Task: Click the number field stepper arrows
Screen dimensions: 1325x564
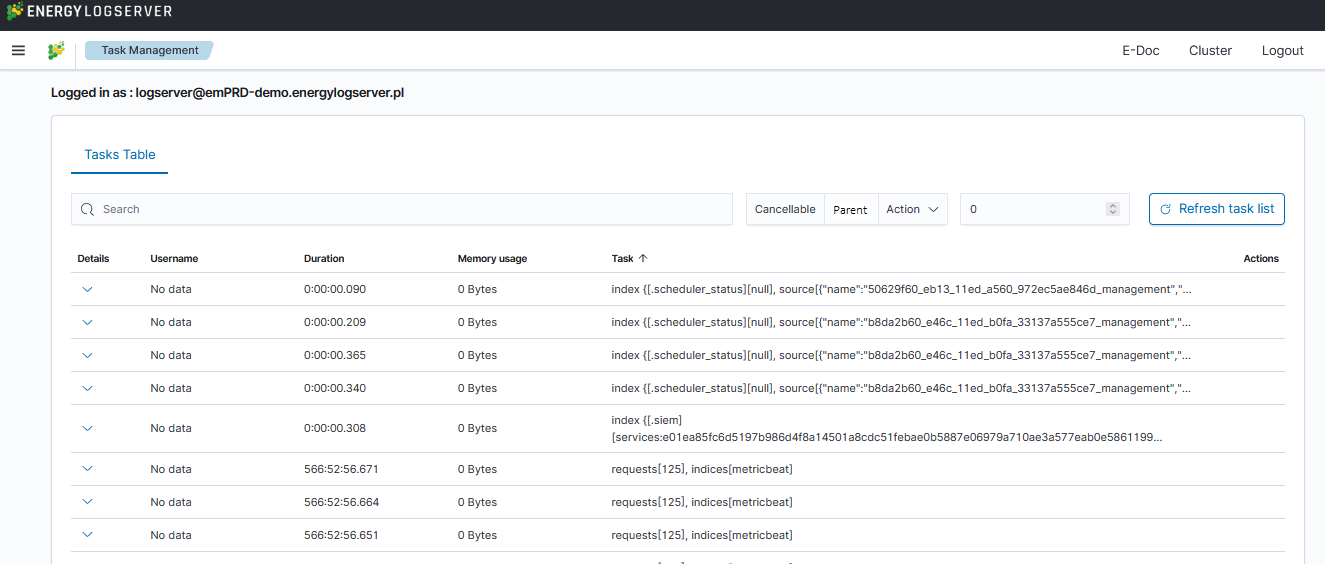Action: pyautogui.click(x=1112, y=209)
